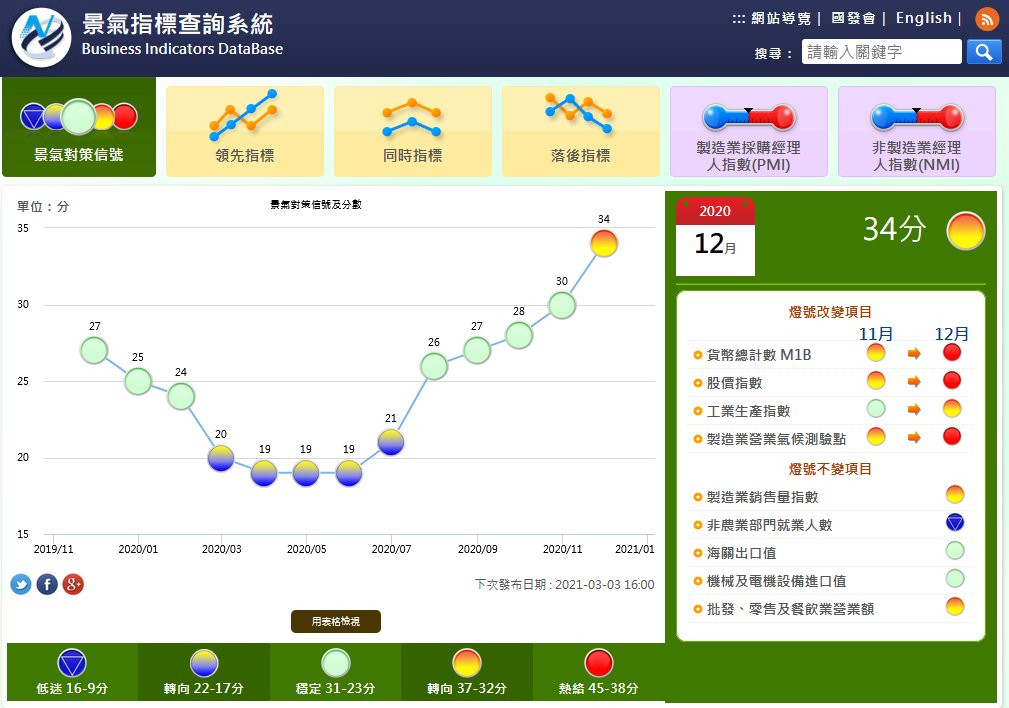Open 非製造業經理人指數(NMI) tab
This screenshot has height=708, width=1009.
[x=916, y=131]
